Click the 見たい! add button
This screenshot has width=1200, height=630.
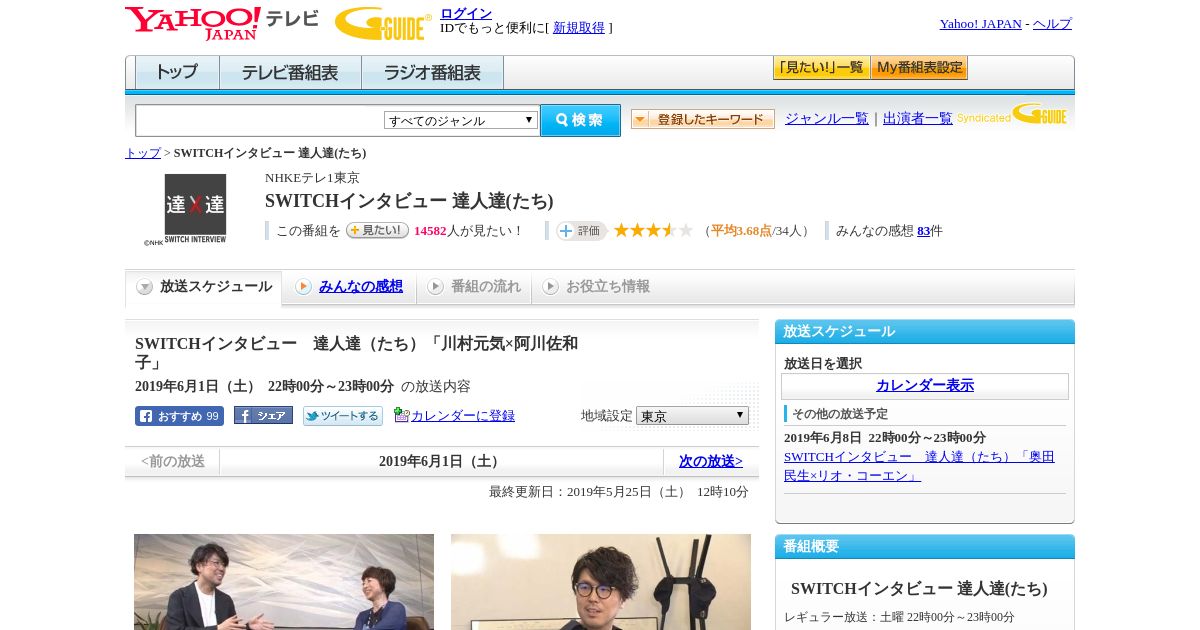377,230
